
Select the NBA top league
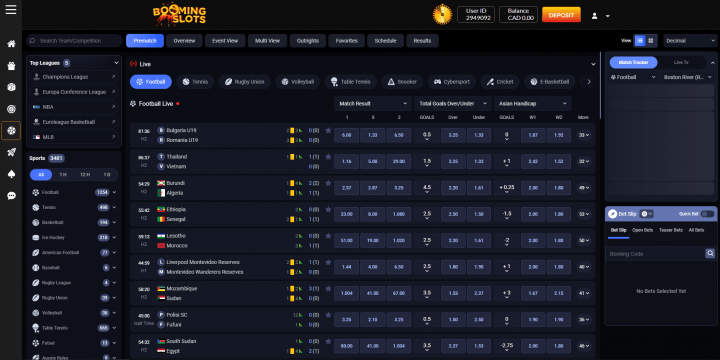point(74,107)
